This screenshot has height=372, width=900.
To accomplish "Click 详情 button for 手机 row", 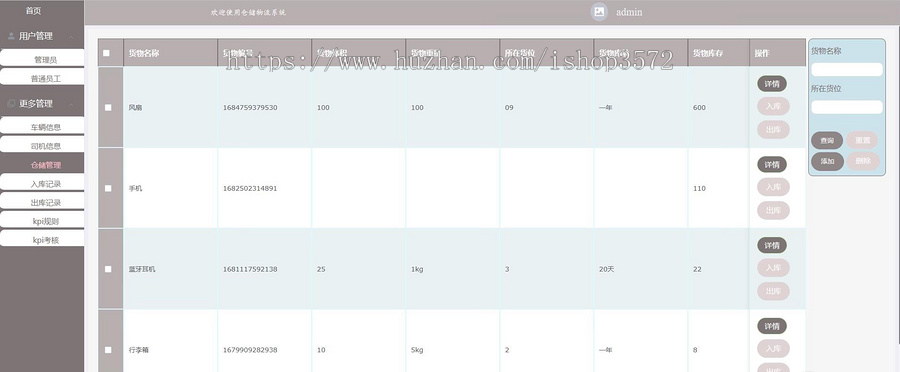I will 772,165.
